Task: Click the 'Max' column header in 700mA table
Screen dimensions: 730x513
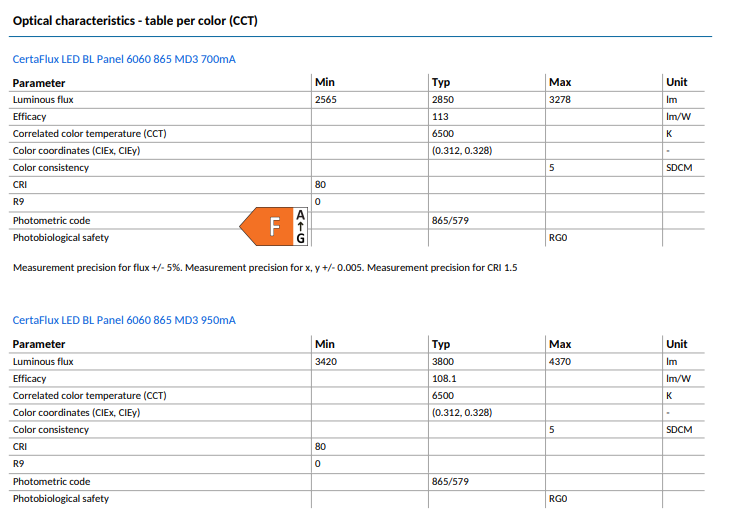Action: coord(560,82)
